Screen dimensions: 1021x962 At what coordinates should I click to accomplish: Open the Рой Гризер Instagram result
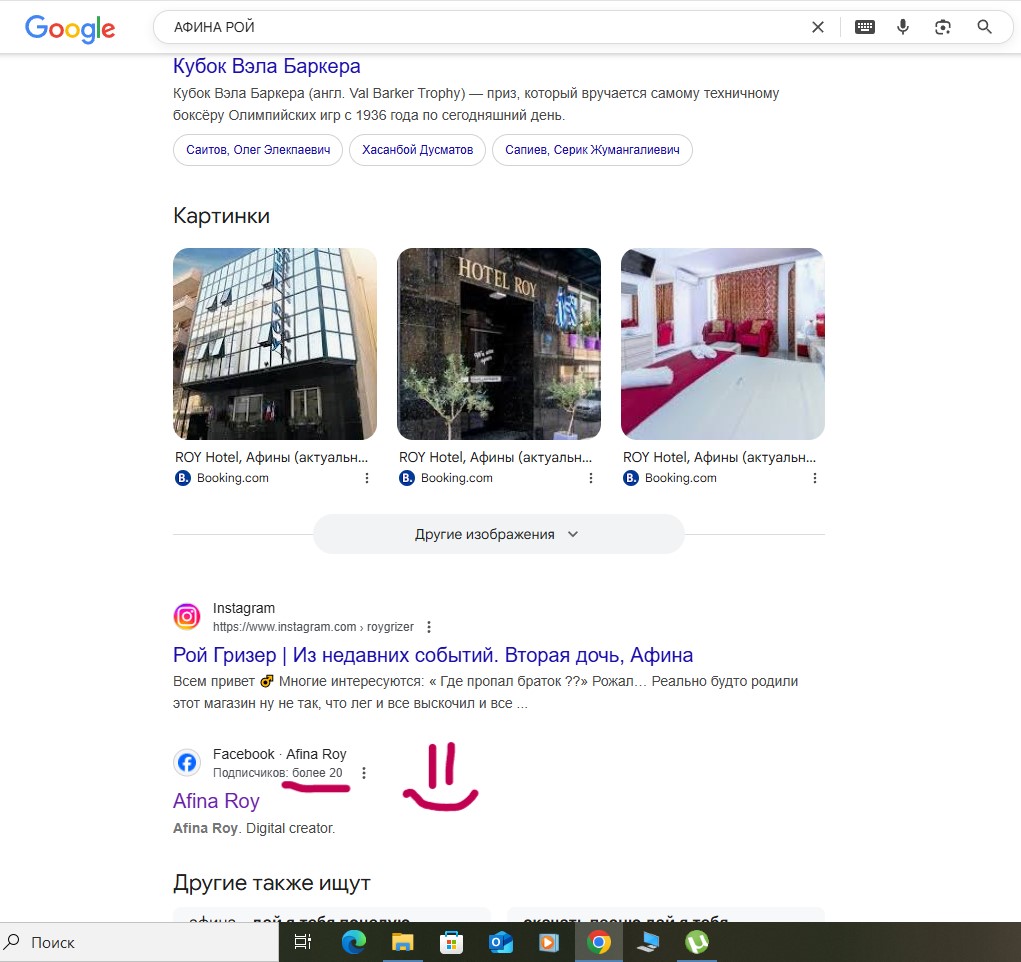point(433,655)
